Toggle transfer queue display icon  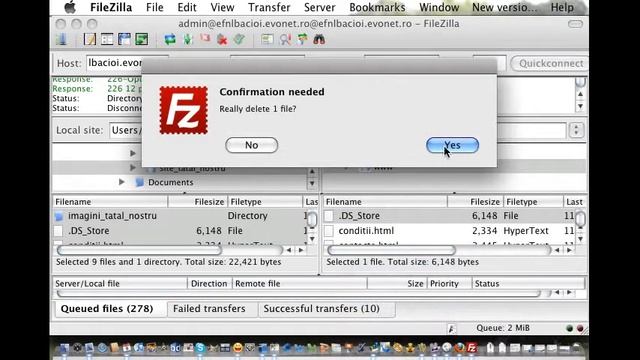pos(142,40)
